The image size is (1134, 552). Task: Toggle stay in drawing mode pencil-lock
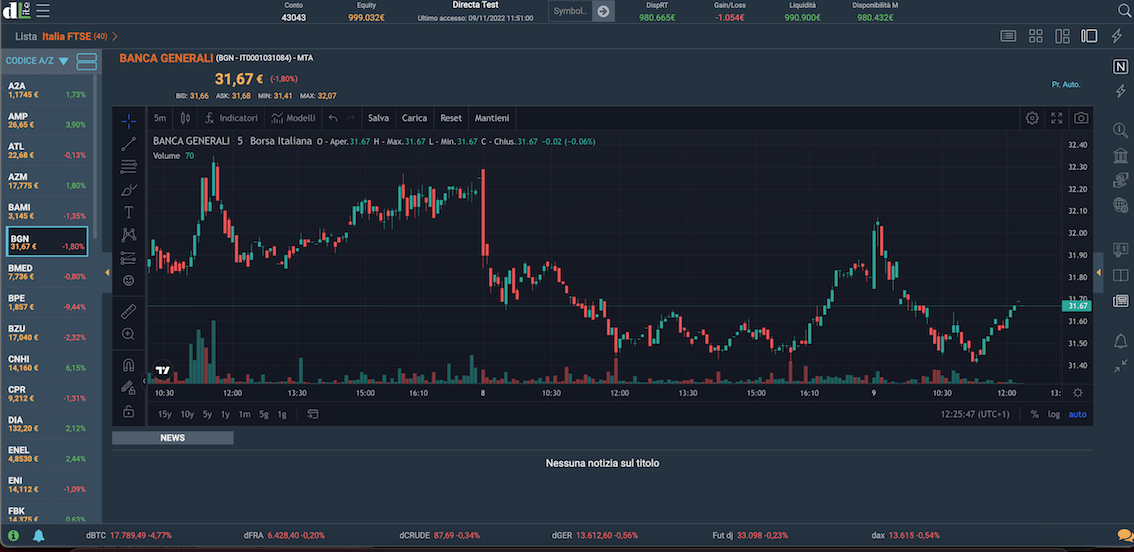pos(129,388)
